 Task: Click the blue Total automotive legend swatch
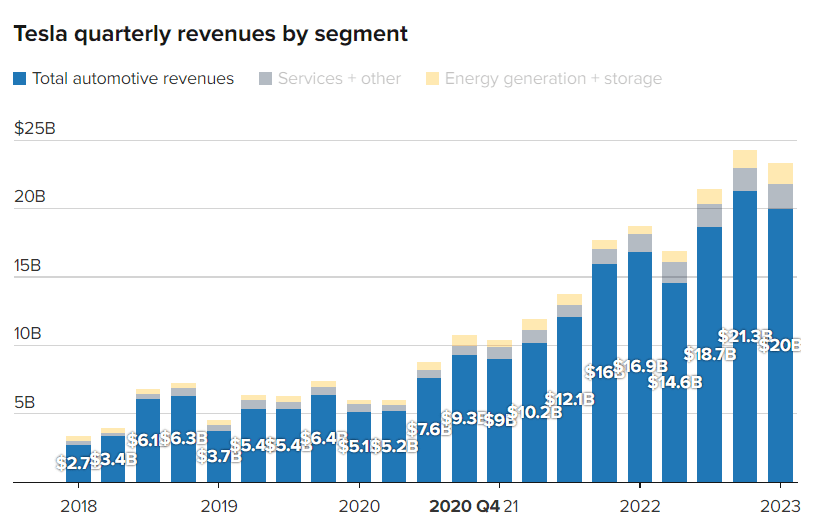pos(20,78)
